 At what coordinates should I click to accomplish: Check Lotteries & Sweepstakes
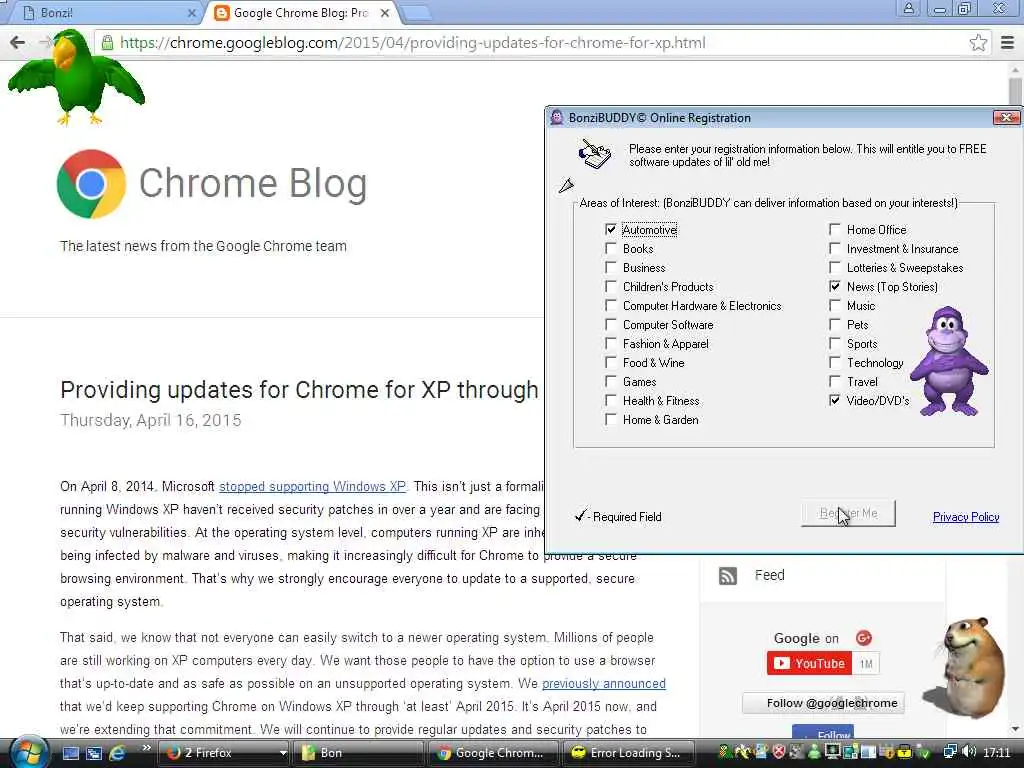tap(835, 268)
